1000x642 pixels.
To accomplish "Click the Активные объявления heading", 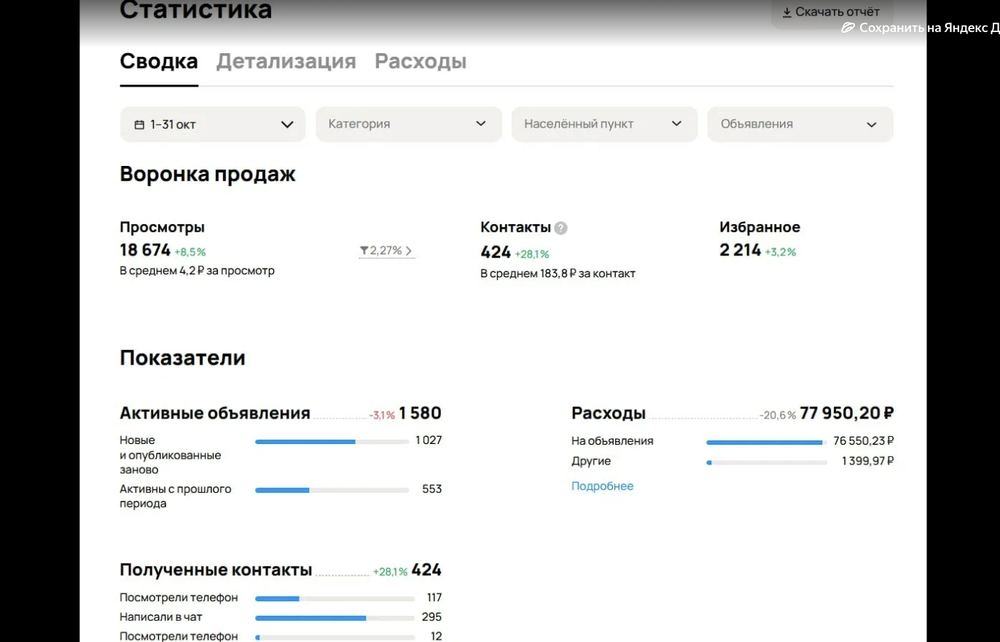I will click(215, 413).
